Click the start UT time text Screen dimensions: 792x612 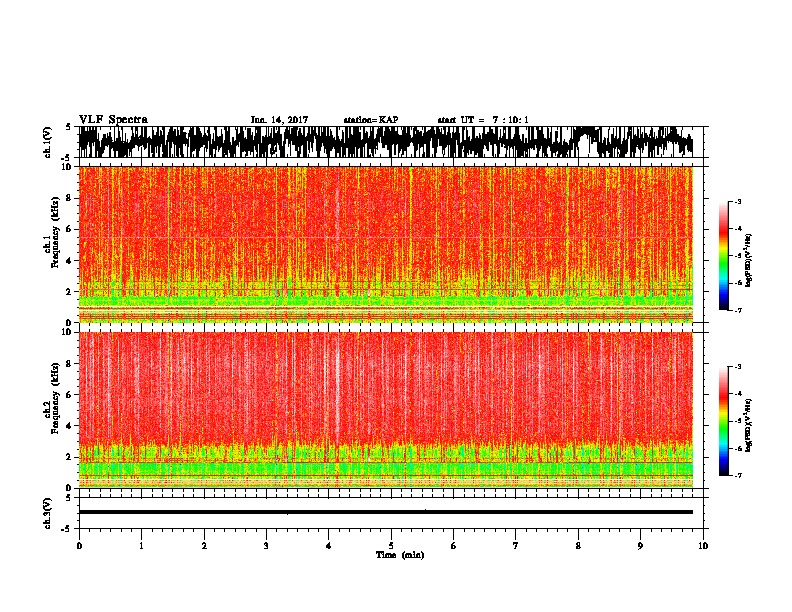pos(483,120)
